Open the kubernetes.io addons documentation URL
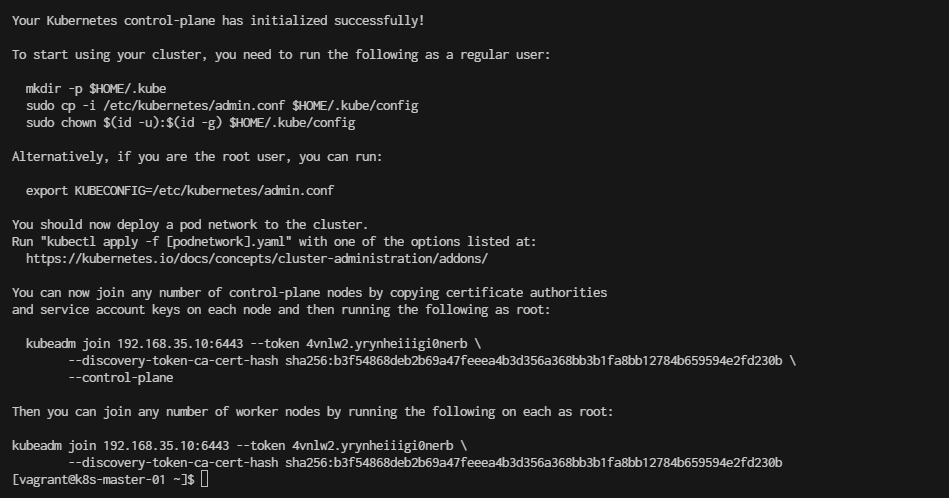The width and height of the screenshot is (949, 498). point(257,258)
